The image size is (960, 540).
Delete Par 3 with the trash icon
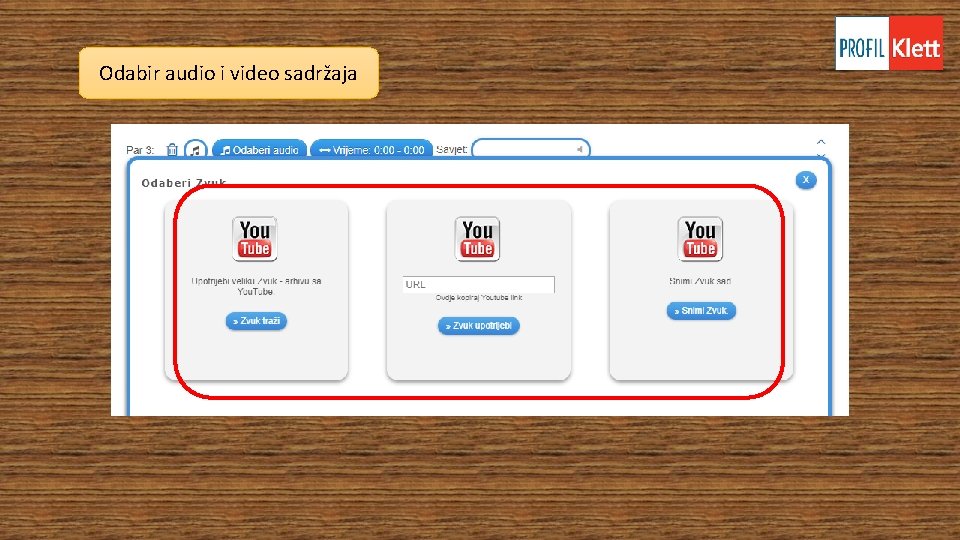click(x=172, y=149)
